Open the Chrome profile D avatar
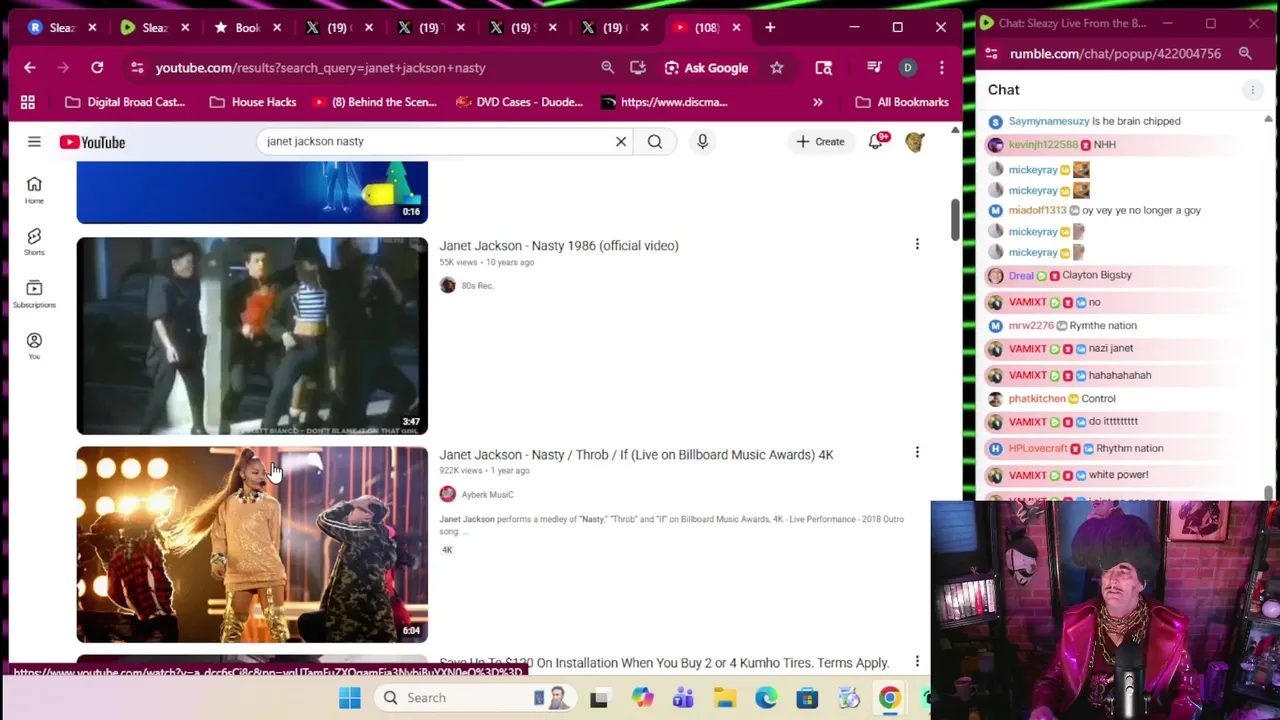Viewport: 1280px width, 720px height. 908,67
